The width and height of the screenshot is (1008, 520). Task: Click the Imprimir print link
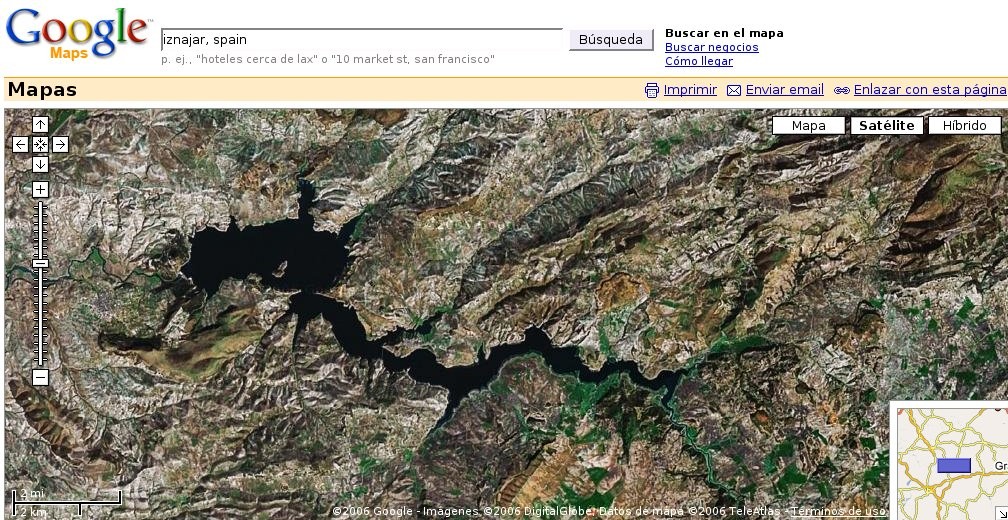[690, 90]
